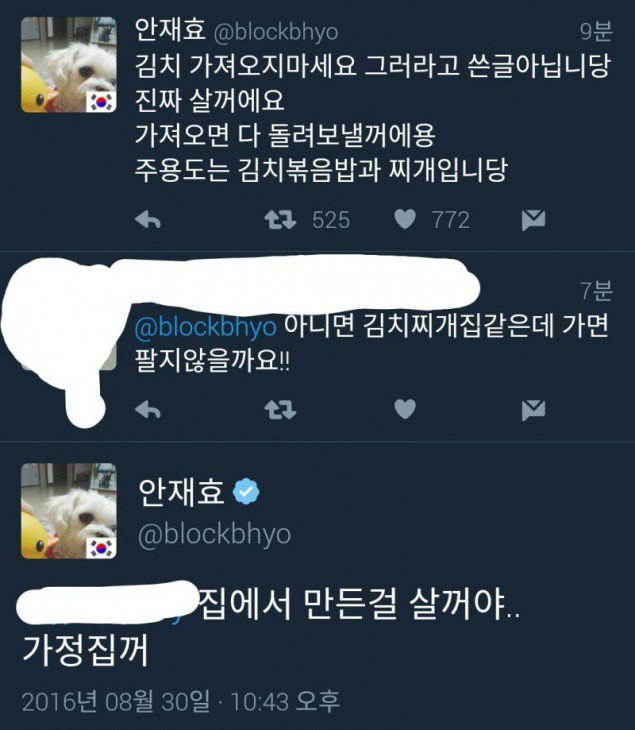The width and height of the screenshot is (635, 730).
Task: Tap the @blockbhyo handle in top tweet
Action: 276,32
